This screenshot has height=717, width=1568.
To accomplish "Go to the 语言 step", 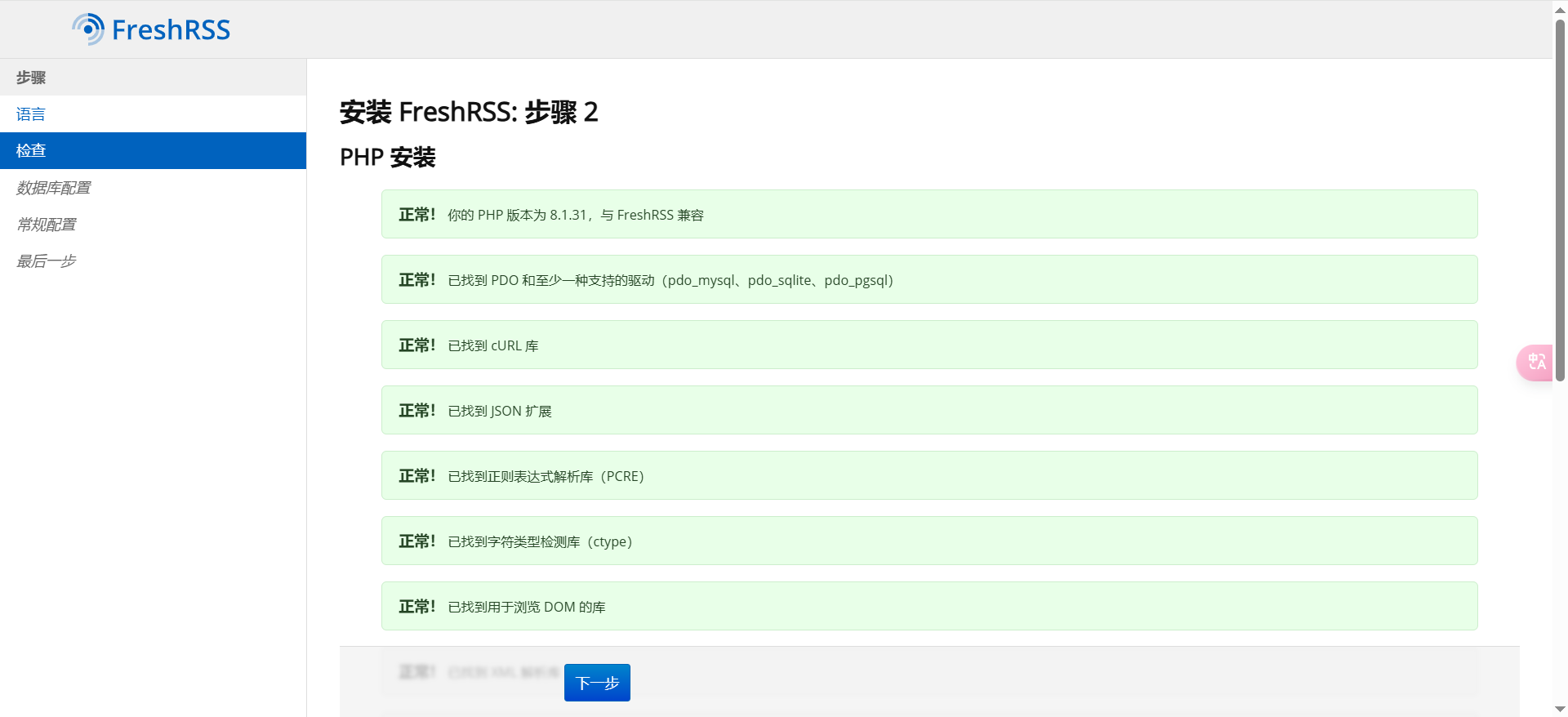I will pos(153,114).
